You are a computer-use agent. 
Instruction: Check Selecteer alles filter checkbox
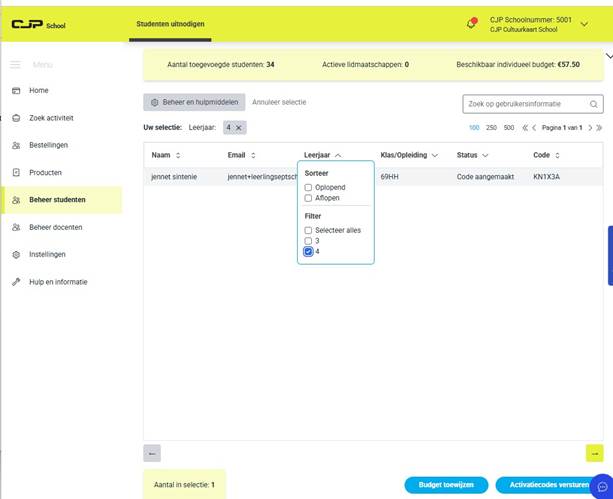coord(308,230)
